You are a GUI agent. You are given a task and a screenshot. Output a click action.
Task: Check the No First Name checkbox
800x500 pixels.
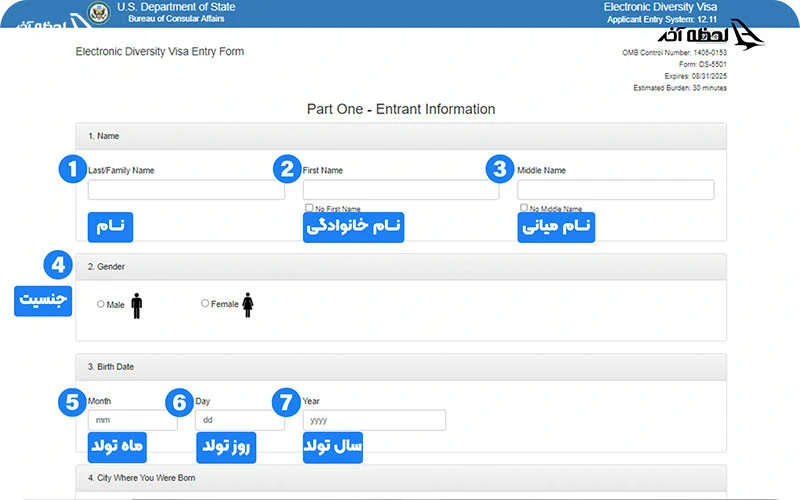click(x=309, y=208)
